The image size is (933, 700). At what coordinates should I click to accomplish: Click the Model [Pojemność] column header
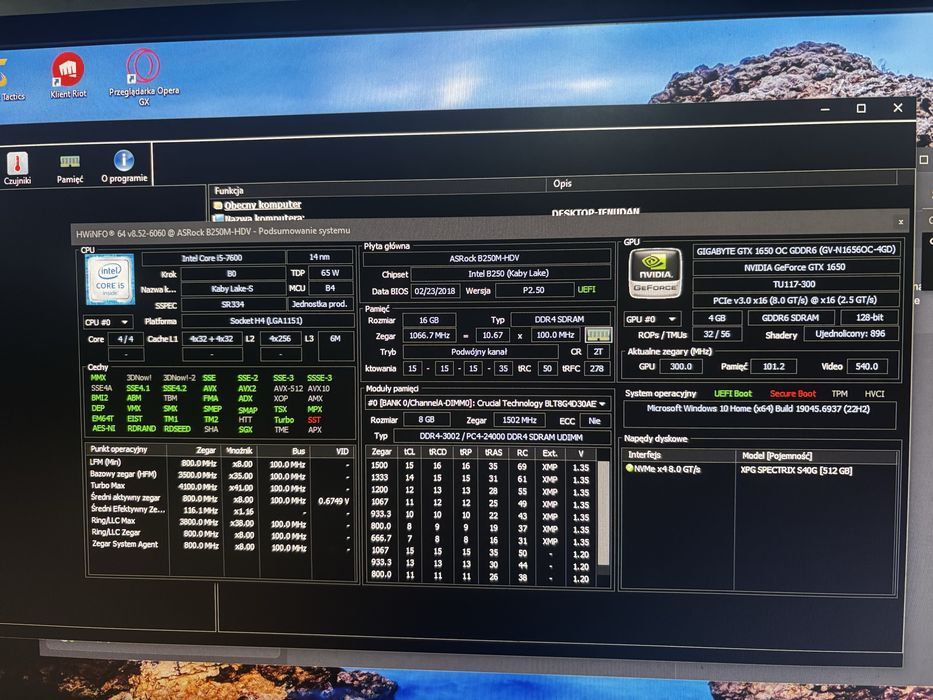click(x=816, y=456)
